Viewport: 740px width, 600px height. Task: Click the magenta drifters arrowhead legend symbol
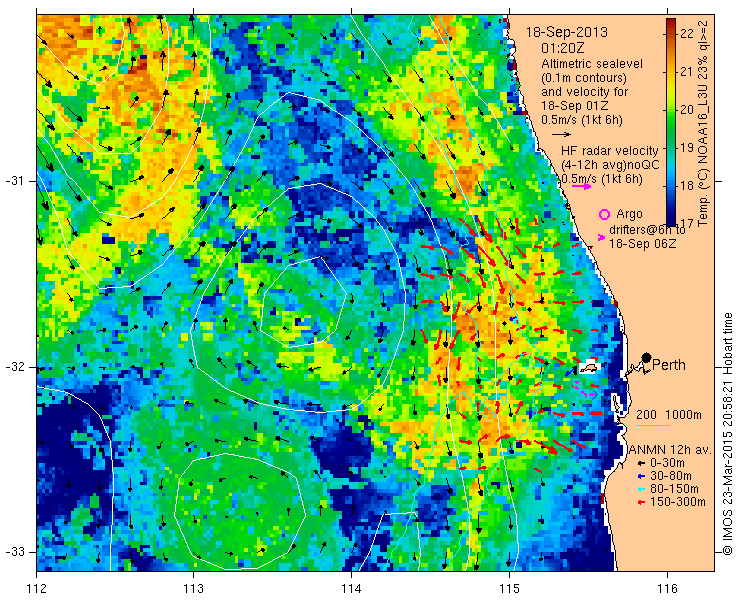coord(601,237)
